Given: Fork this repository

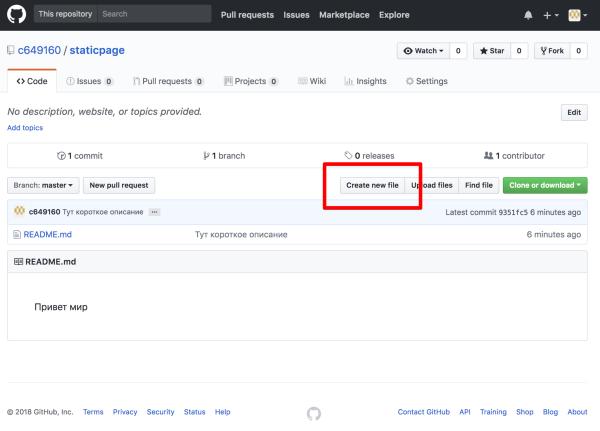Looking at the screenshot, I should tap(552, 51).
